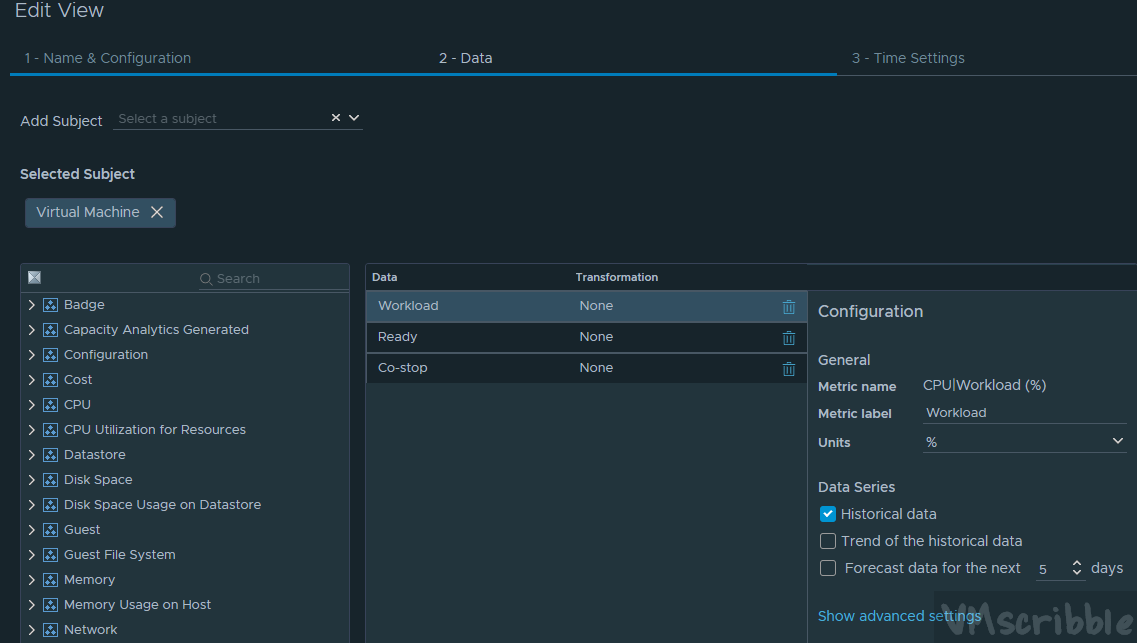Click trash icon for Ready metric
The image size is (1137, 643).
click(789, 338)
